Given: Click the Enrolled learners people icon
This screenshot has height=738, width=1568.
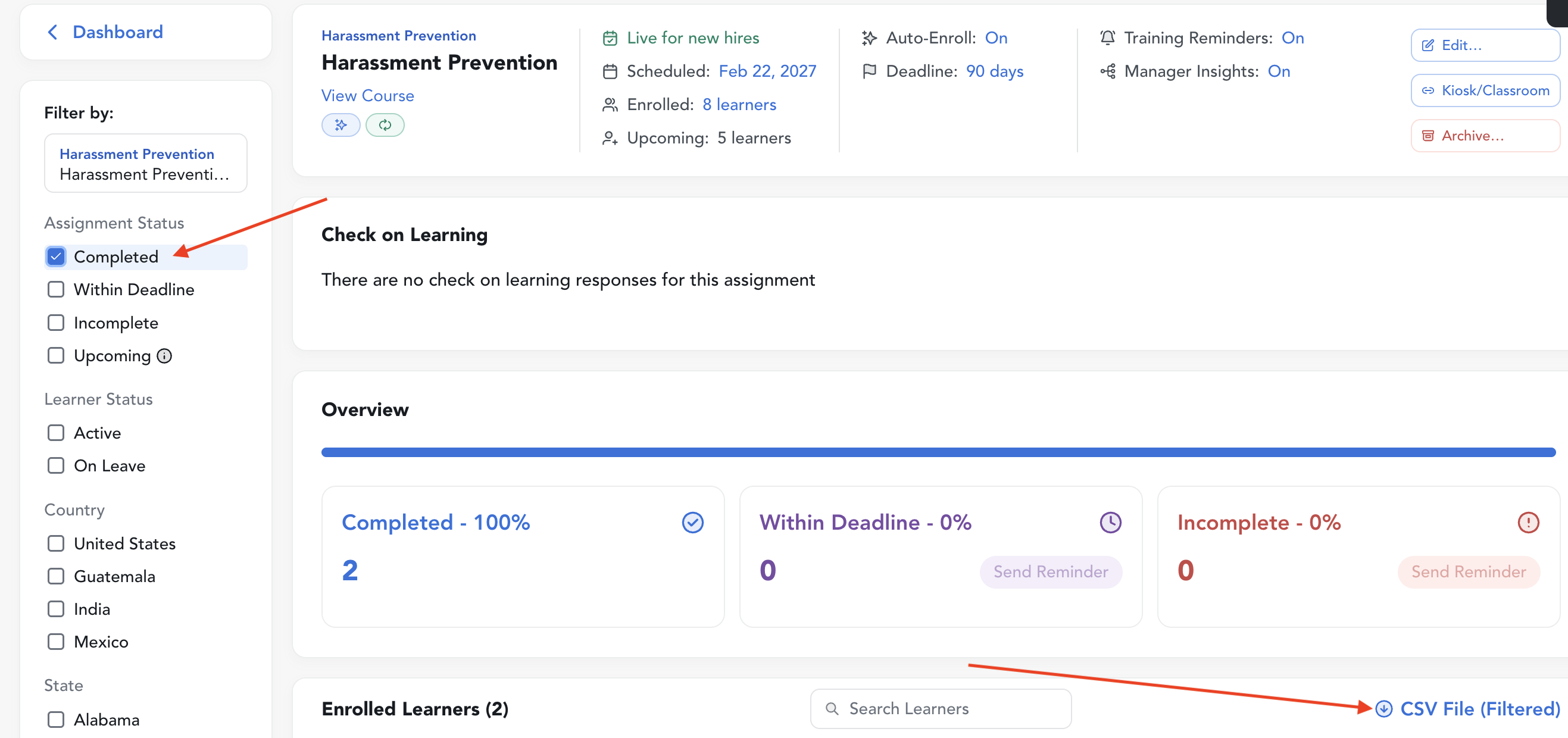Looking at the screenshot, I should (610, 105).
